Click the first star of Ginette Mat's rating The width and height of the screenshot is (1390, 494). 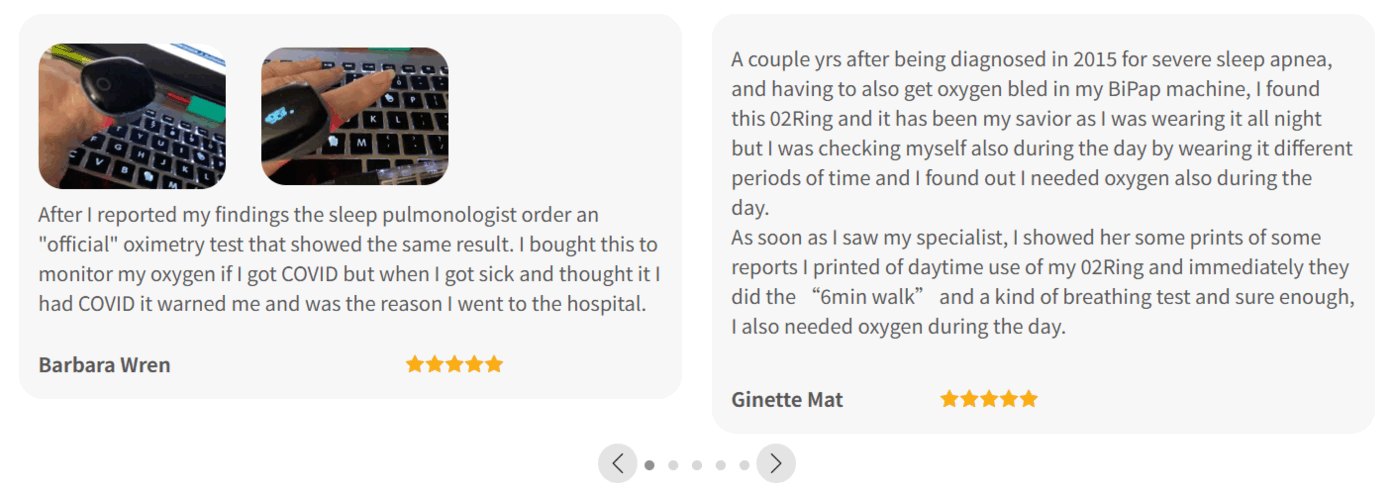click(x=950, y=399)
